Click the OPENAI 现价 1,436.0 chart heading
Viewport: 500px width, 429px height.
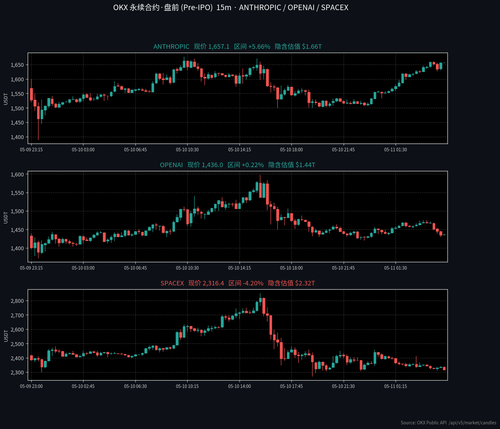tap(237, 165)
